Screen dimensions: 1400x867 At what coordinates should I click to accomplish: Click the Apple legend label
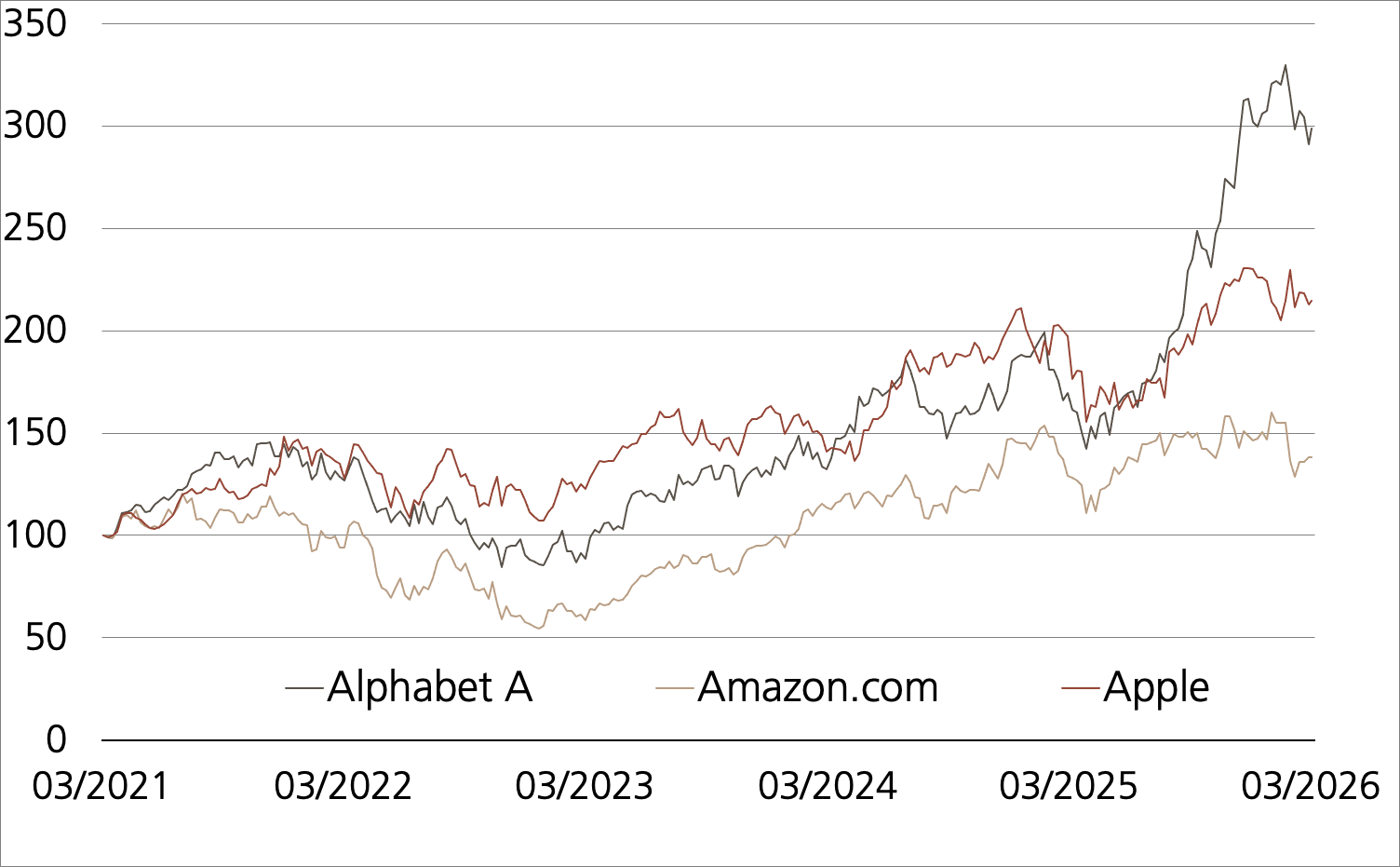tap(1156, 688)
